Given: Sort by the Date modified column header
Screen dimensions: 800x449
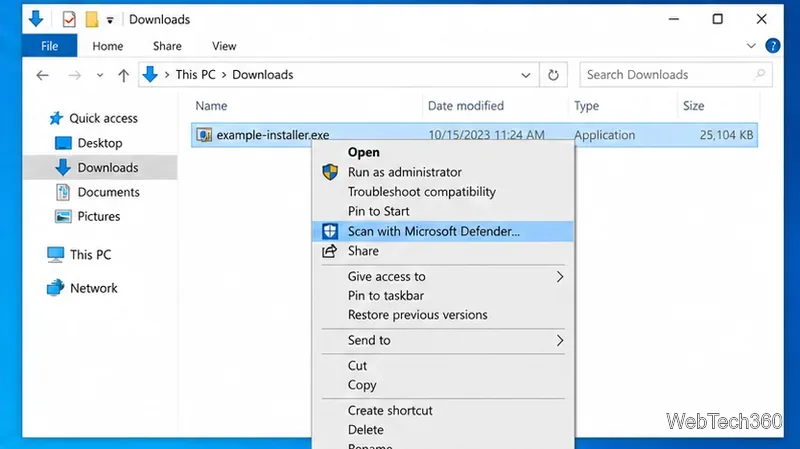Looking at the screenshot, I should [466, 106].
